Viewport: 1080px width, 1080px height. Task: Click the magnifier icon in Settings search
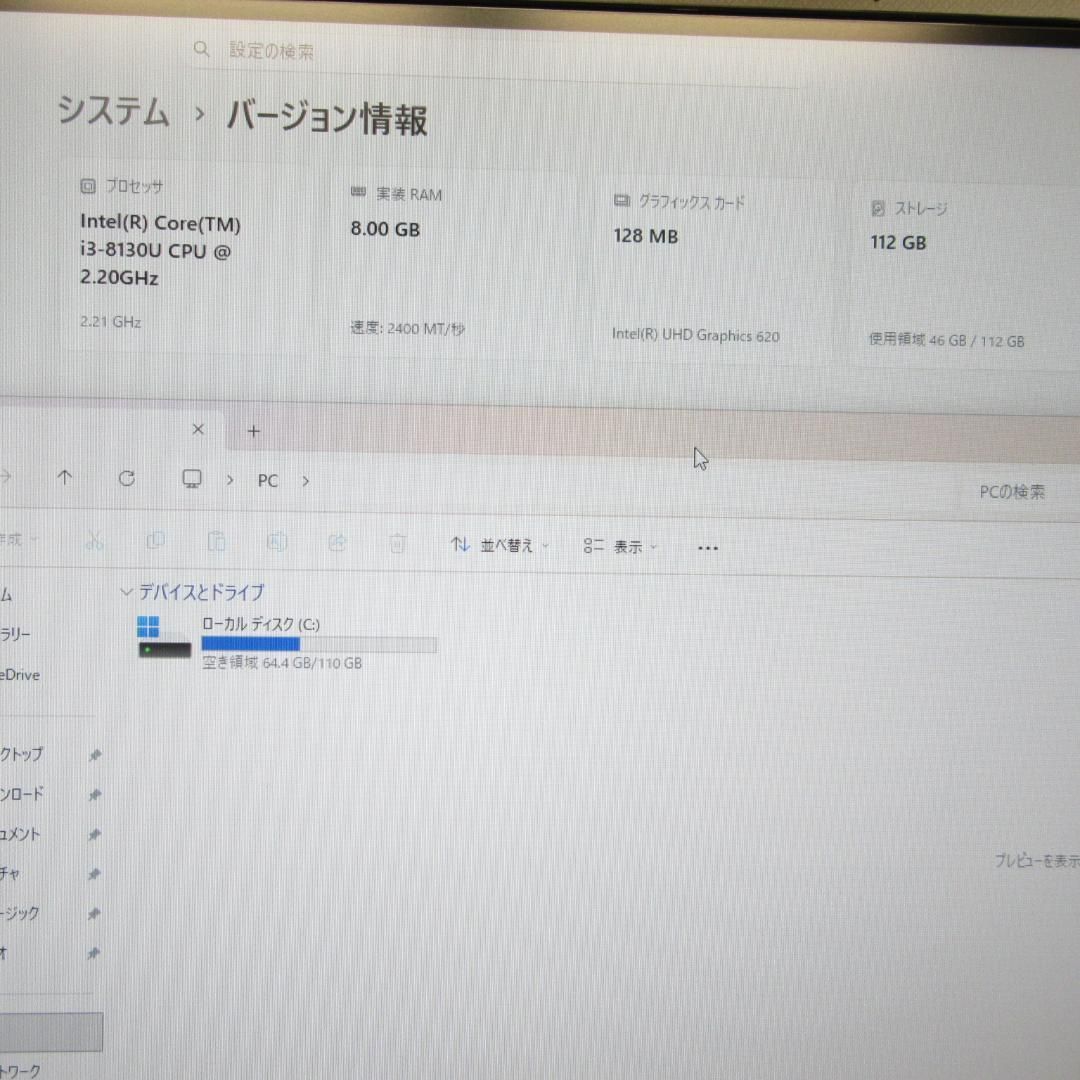click(x=201, y=49)
